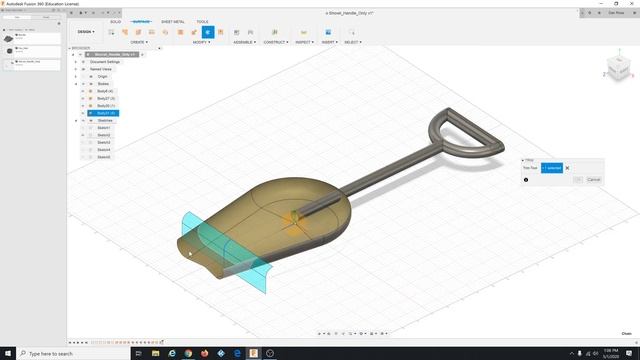
Task: Switch to the Surface tab
Action: coord(142,22)
